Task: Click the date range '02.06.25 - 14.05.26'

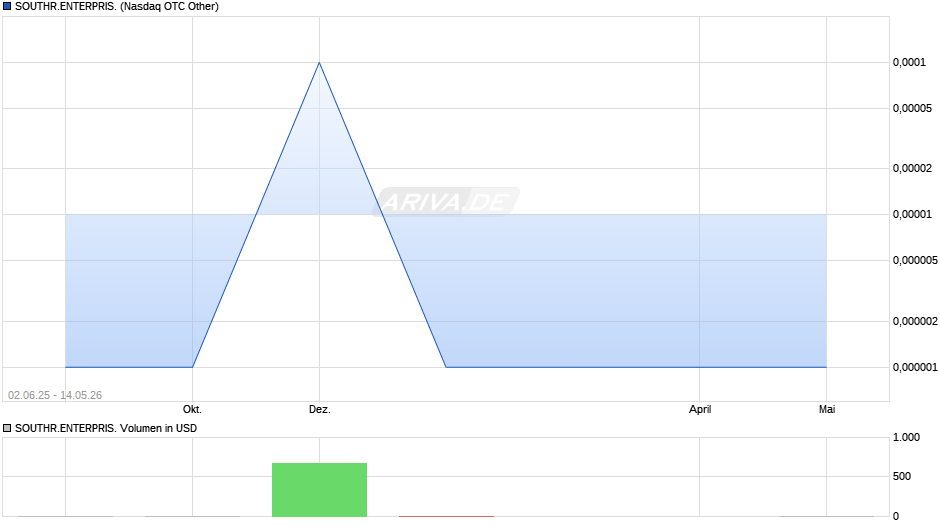Action: coord(55,395)
